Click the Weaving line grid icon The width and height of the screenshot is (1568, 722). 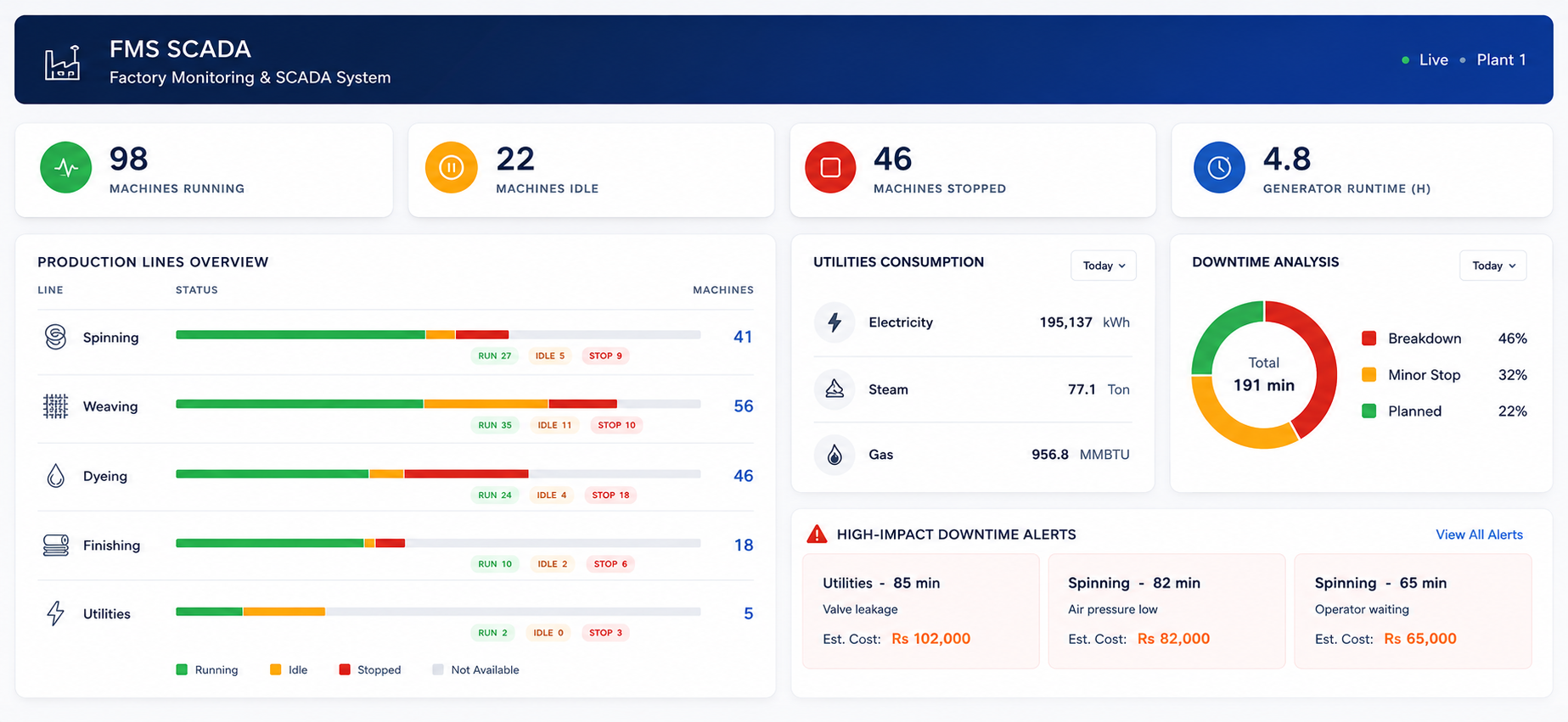pos(55,406)
